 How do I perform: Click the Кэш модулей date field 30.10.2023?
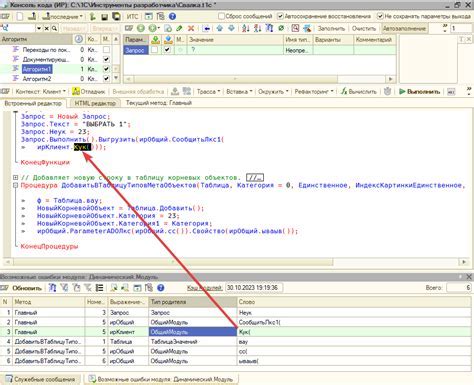(x=254, y=288)
